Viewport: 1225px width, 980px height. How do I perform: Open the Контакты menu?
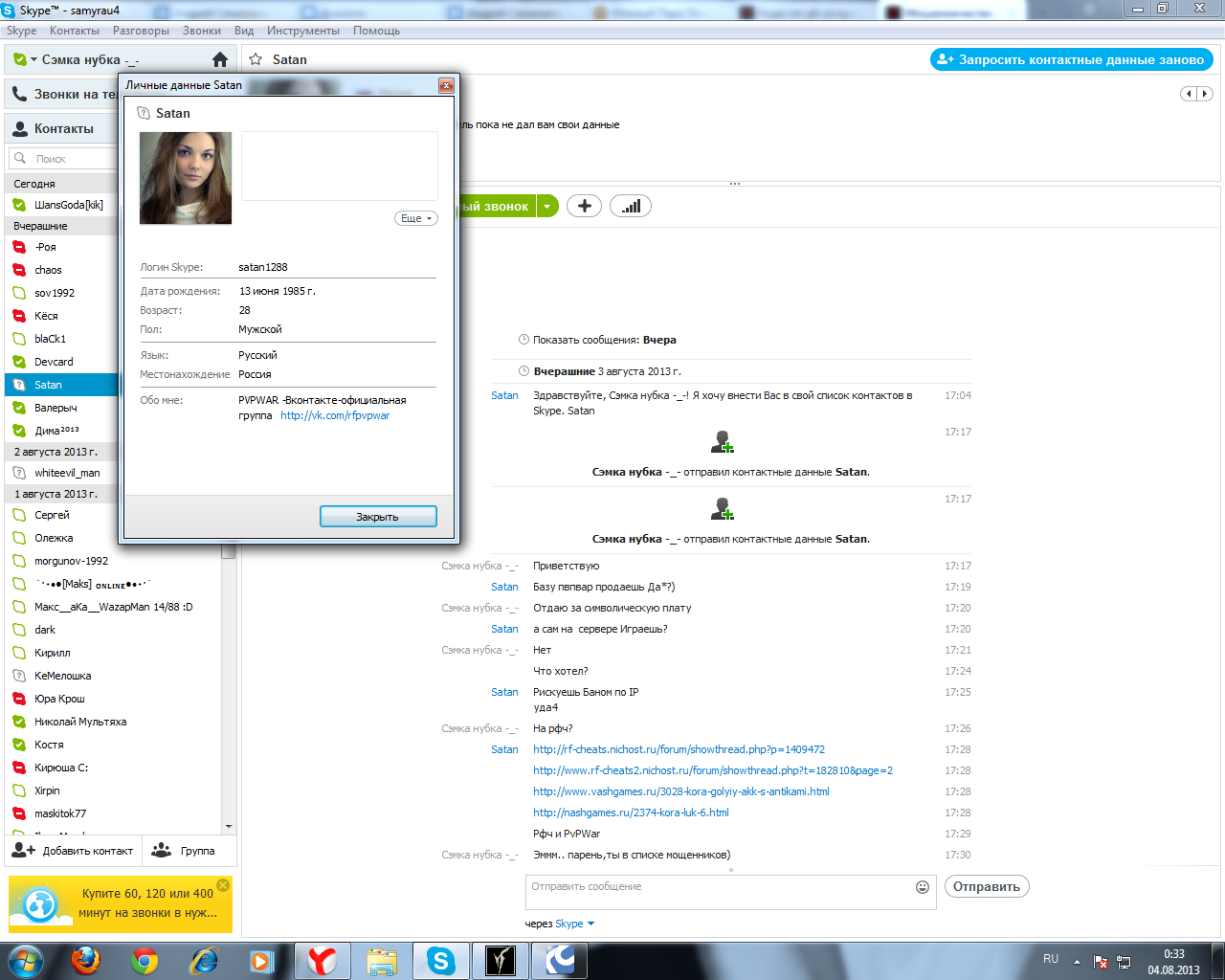75,31
